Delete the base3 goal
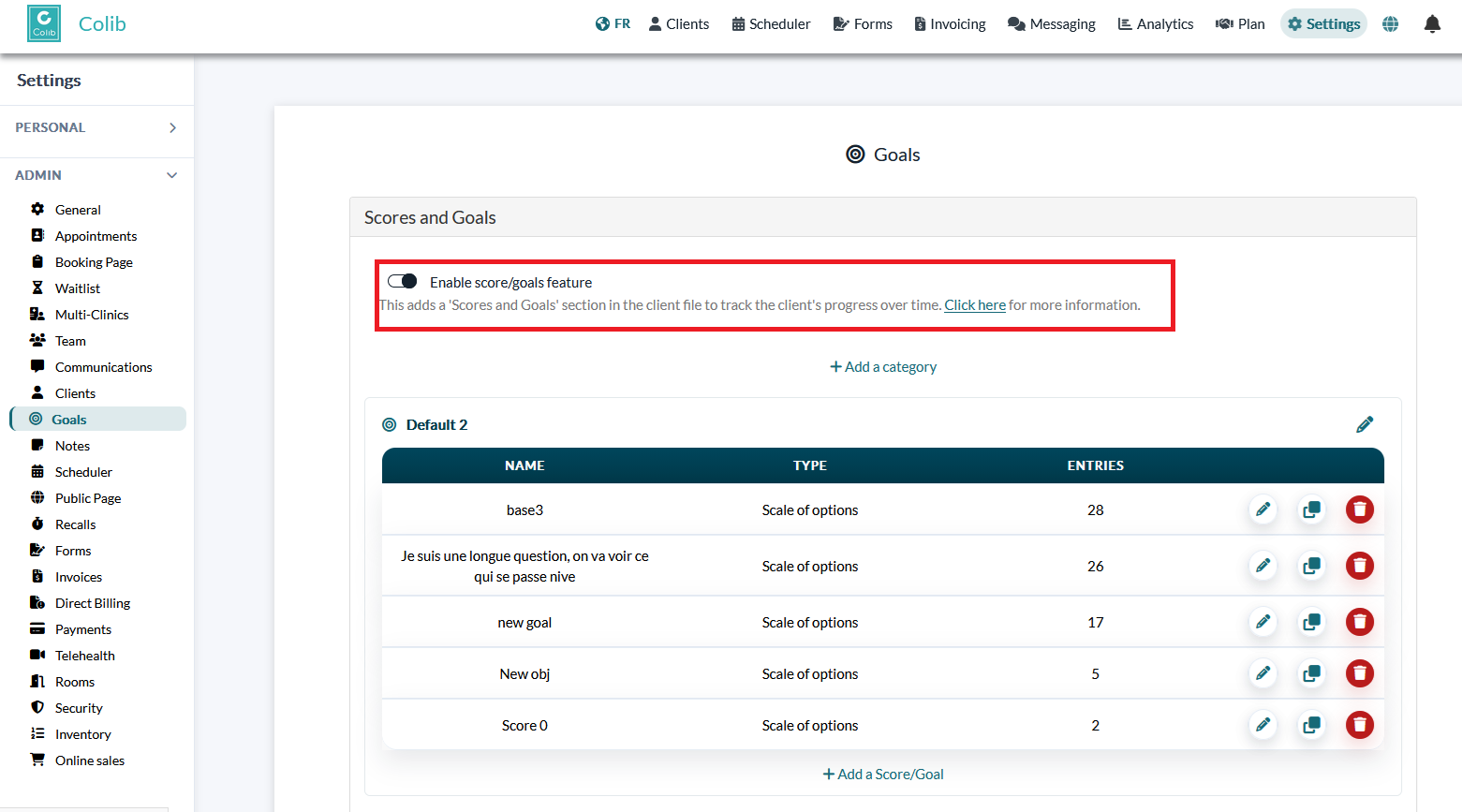The height and width of the screenshot is (812, 1462). pos(1360,509)
